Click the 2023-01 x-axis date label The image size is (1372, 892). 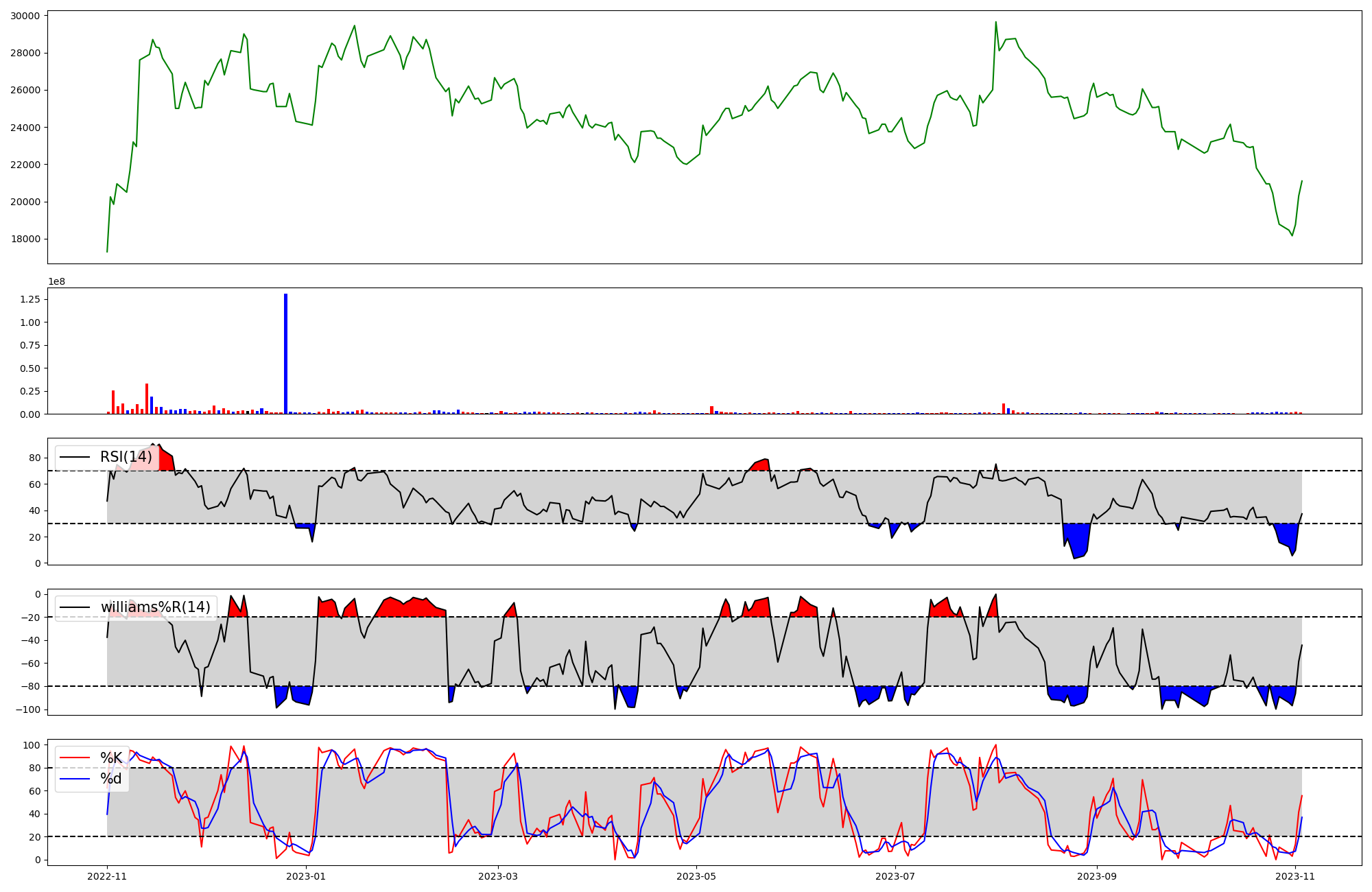(x=306, y=876)
